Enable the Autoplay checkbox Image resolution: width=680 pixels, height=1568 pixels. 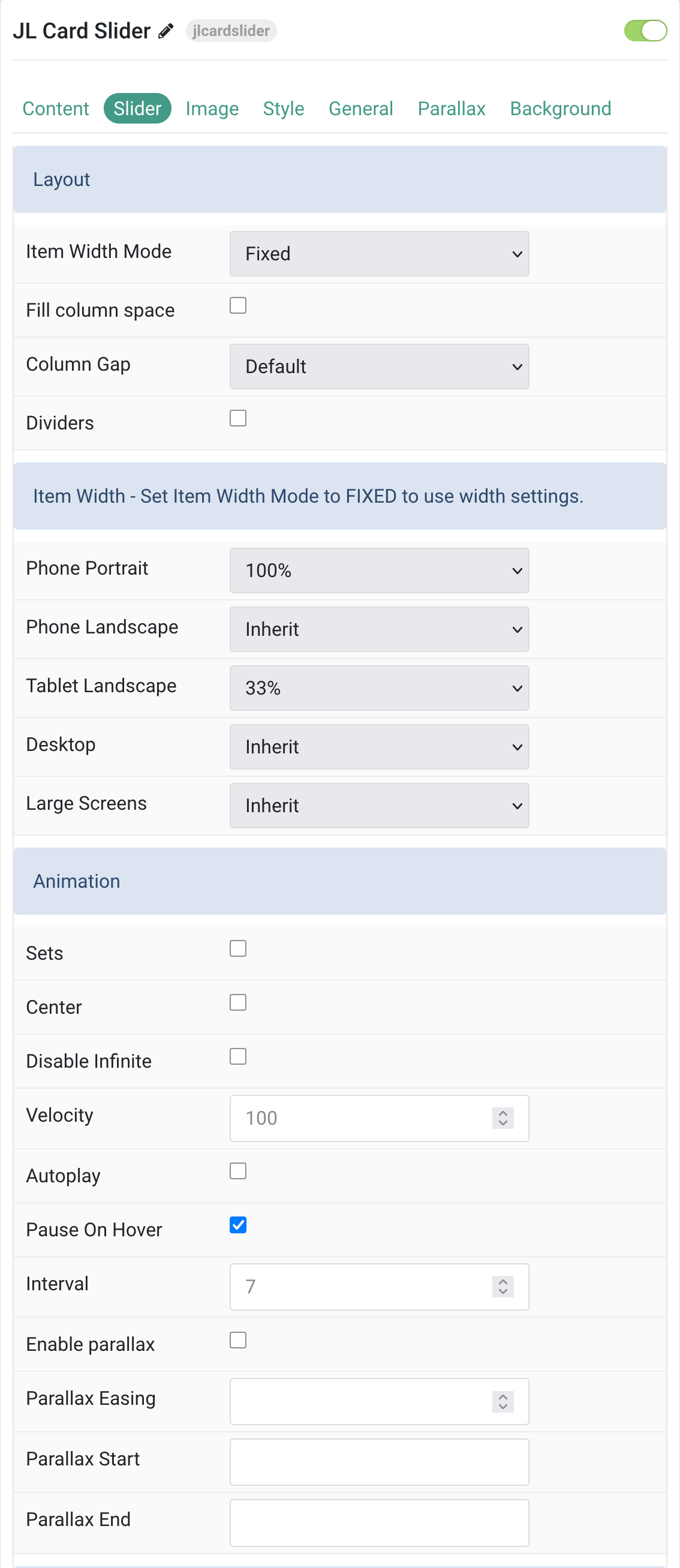click(238, 1170)
